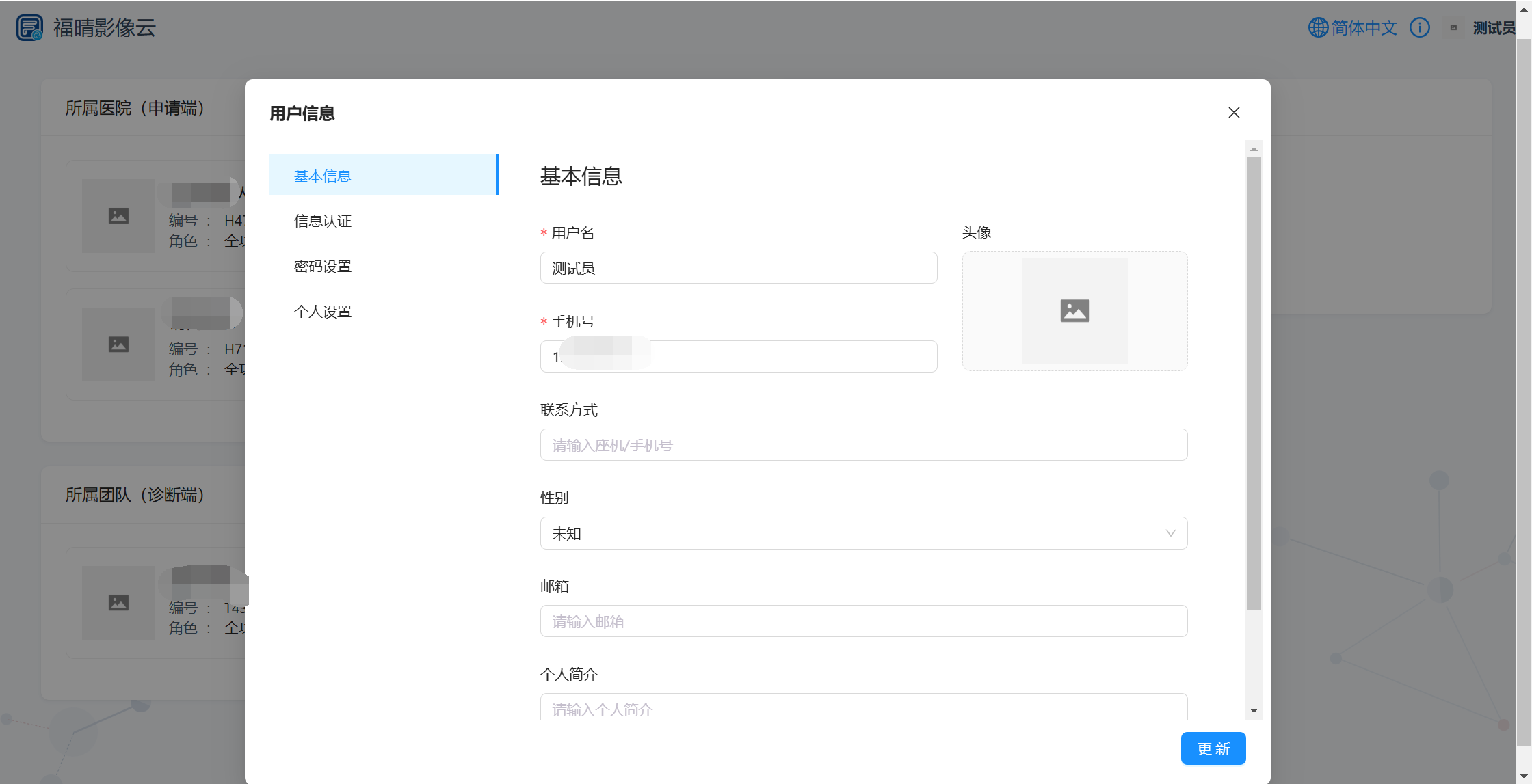The image size is (1532, 784).
Task: Click the avatar upload image placeholder
Action: tap(1074, 311)
